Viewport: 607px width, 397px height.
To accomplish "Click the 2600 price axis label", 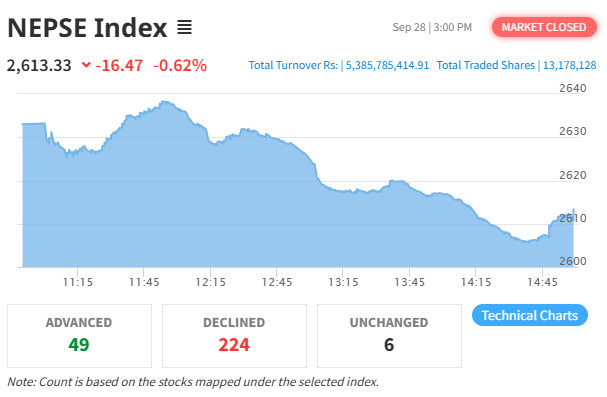I will (573, 261).
